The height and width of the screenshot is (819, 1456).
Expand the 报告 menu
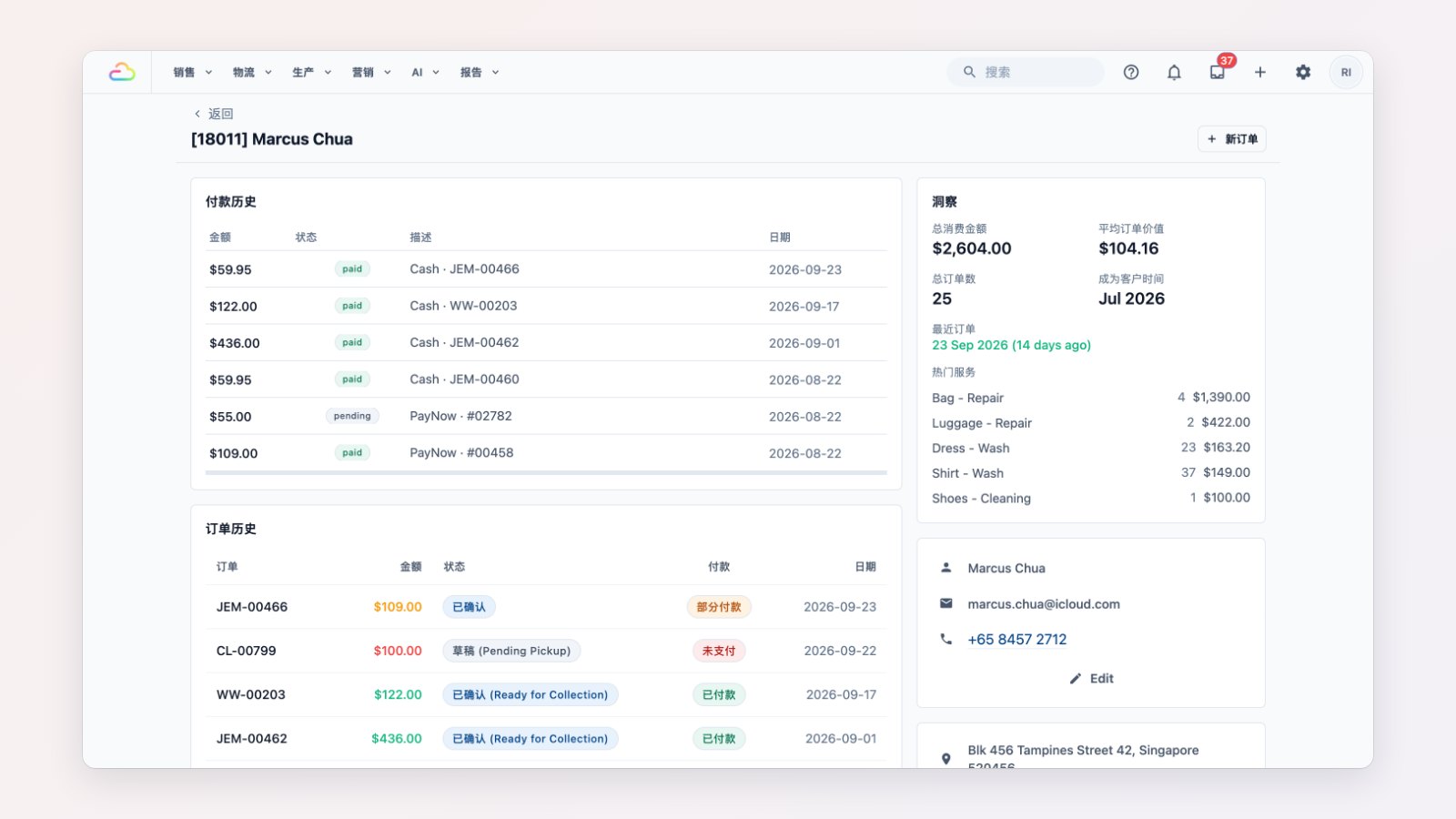tap(480, 72)
